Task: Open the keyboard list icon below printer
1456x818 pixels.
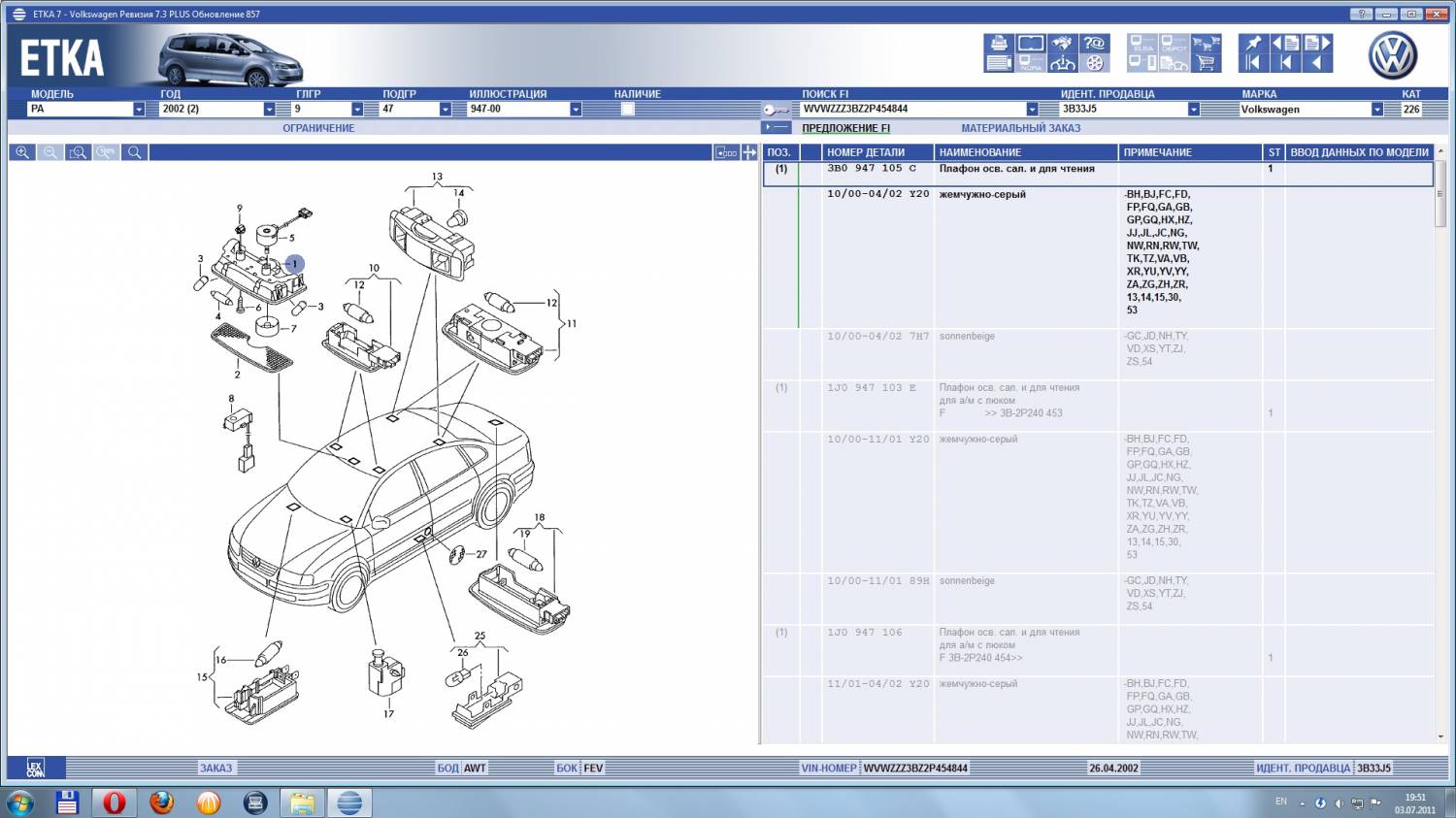Action: pos(999,63)
